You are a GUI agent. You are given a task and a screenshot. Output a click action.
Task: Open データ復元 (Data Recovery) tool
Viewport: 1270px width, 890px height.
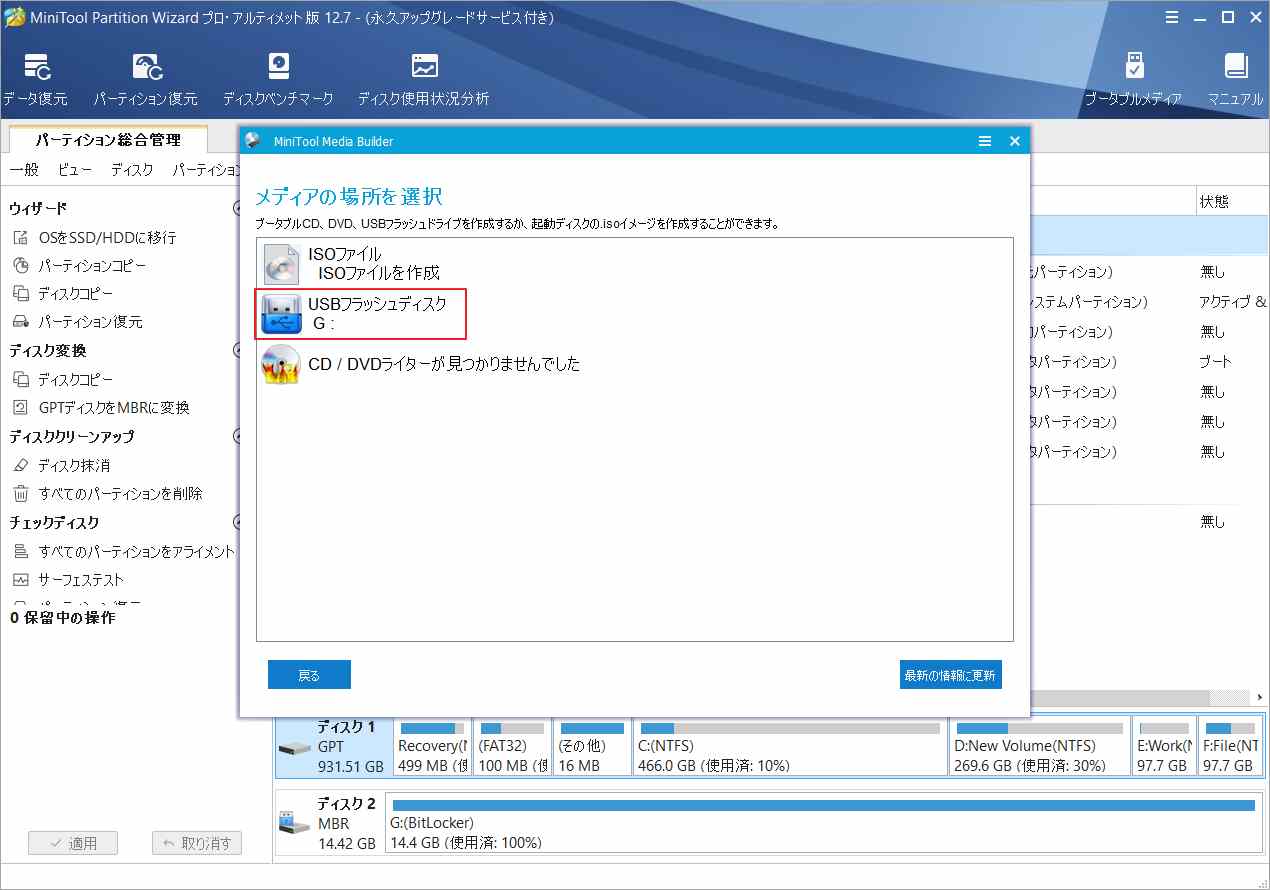[36, 80]
